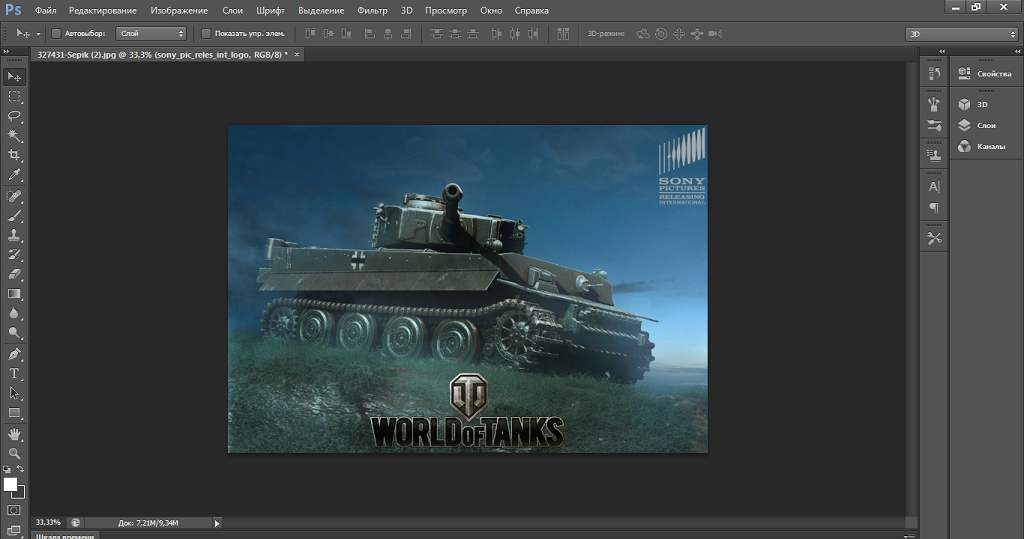1024x539 pixels.
Task: Open the Изображение menu
Action: pos(179,10)
